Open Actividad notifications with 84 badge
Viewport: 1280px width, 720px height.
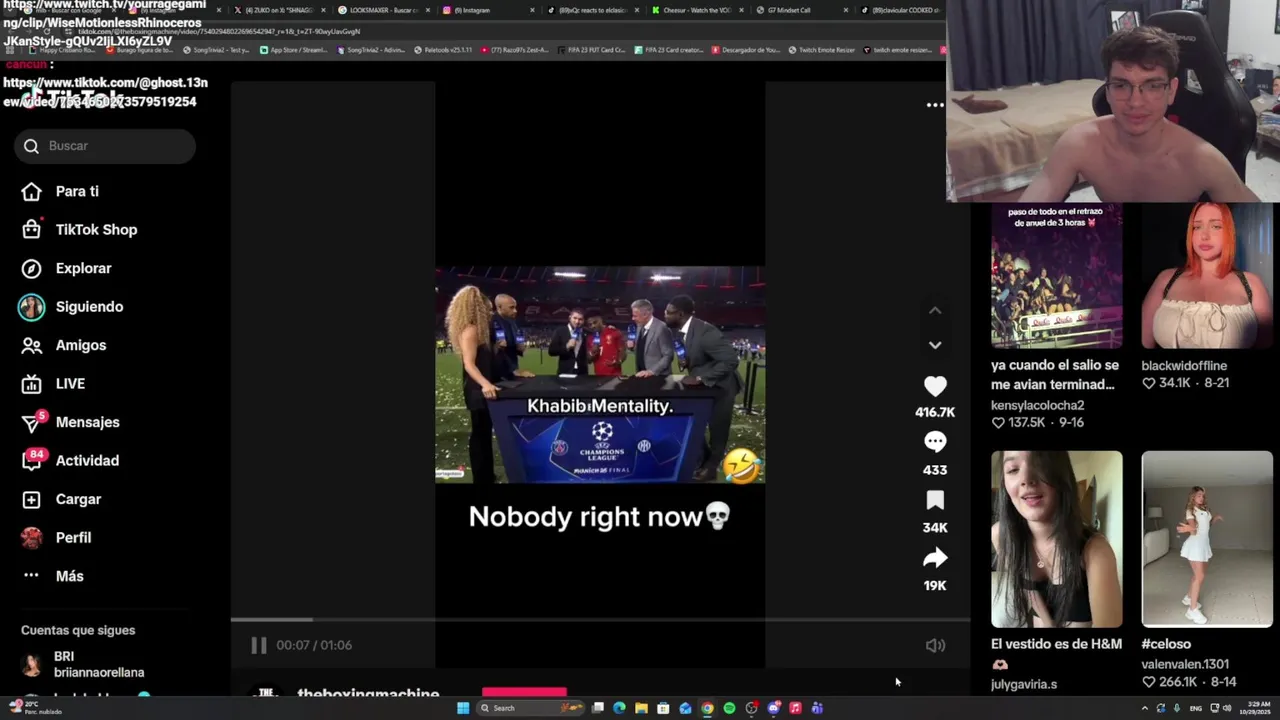(x=71, y=460)
